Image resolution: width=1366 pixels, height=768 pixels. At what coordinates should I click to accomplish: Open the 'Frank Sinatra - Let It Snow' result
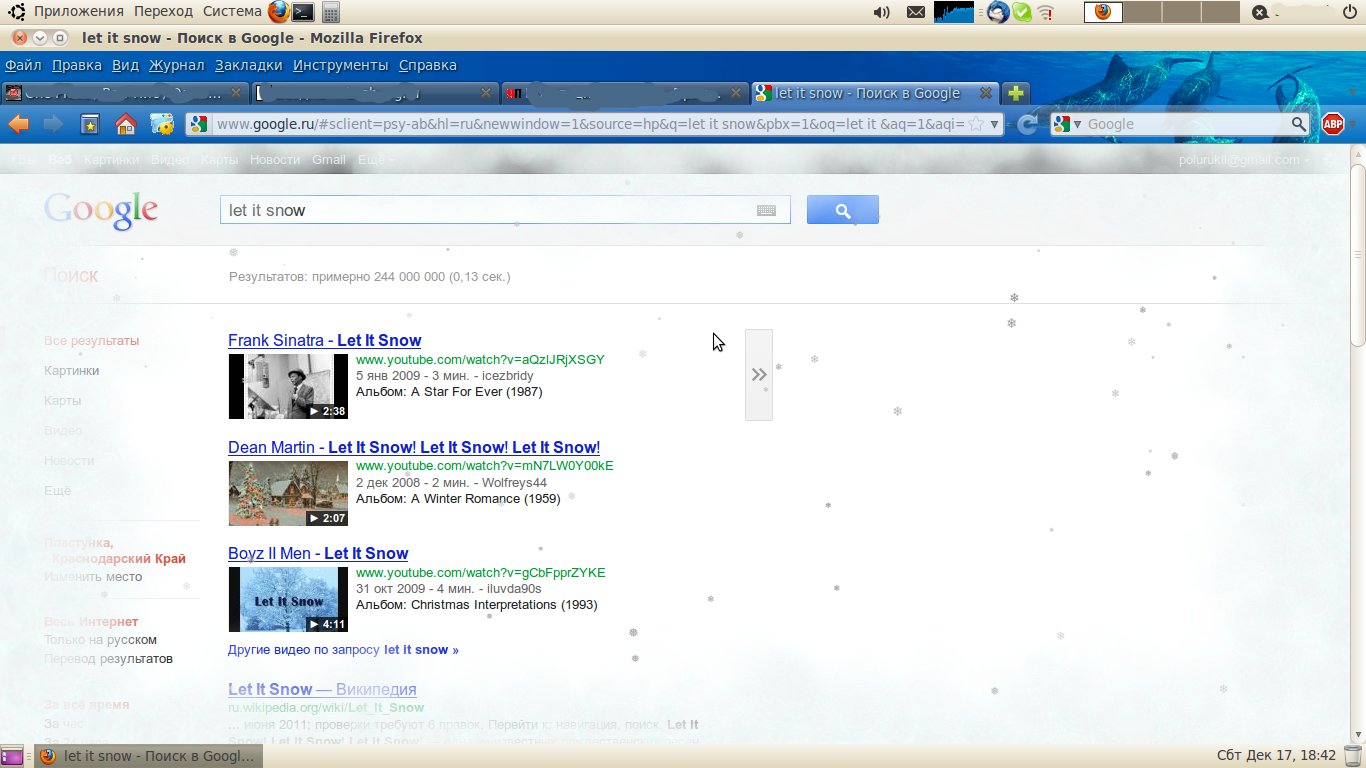tap(325, 340)
